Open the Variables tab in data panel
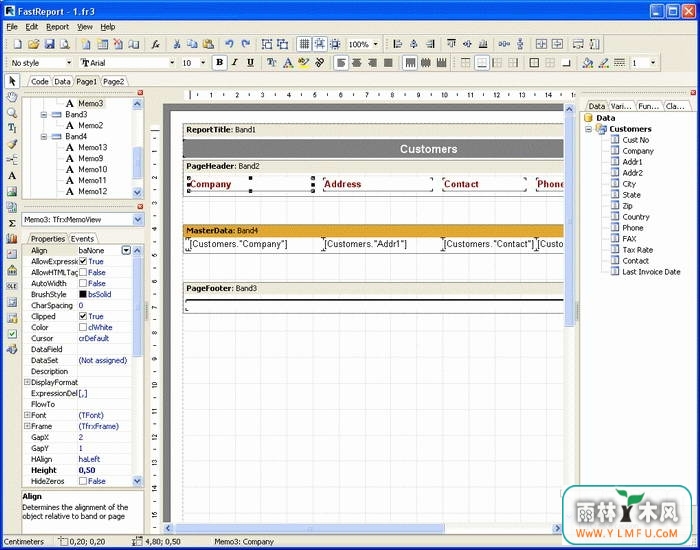The image size is (700, 550). [621, 106]
